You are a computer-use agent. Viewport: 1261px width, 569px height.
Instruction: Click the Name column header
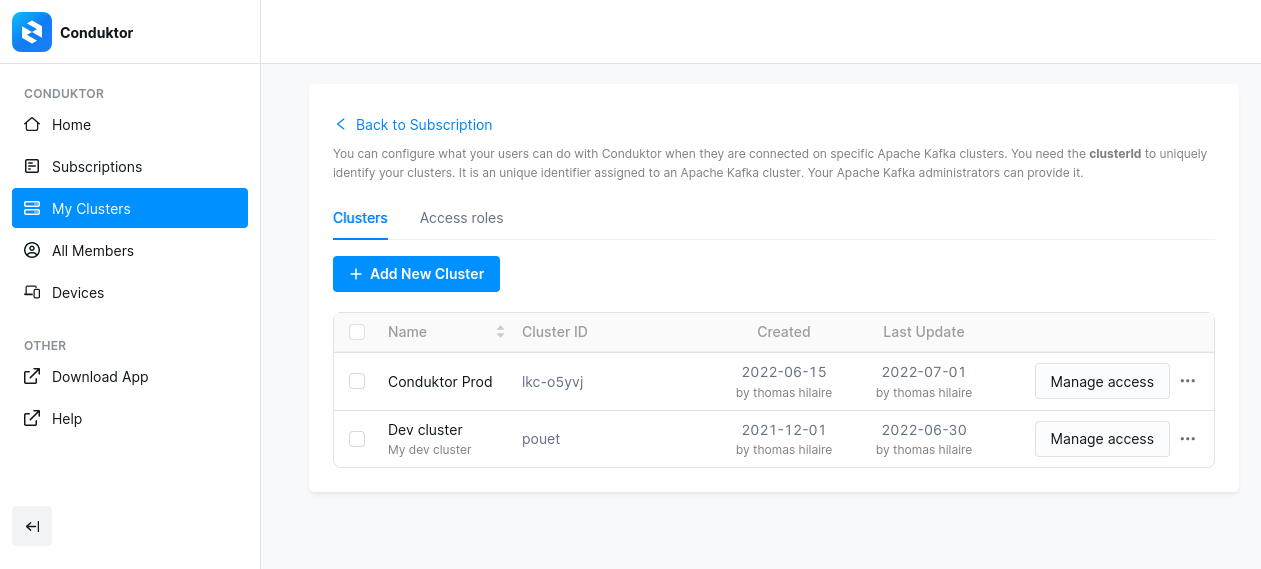(x=407, y=332)
